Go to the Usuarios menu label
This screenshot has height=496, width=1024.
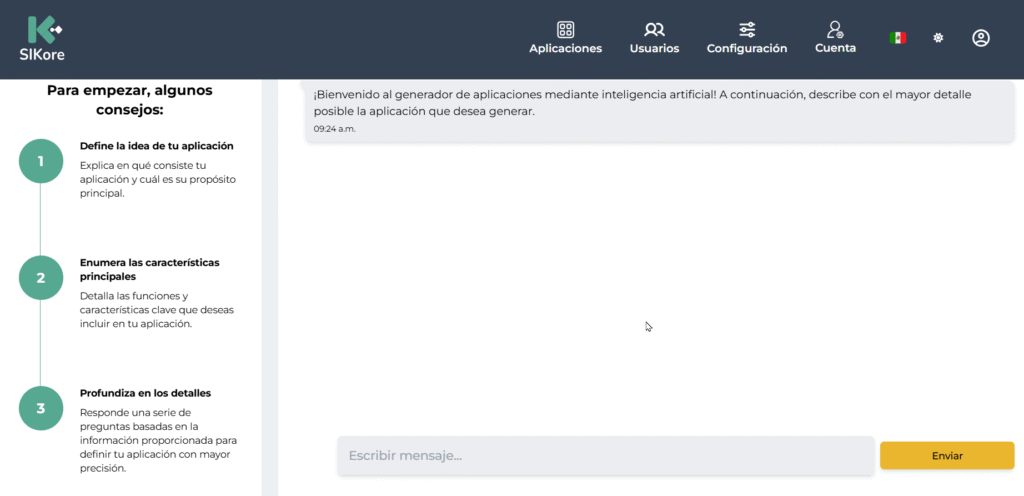coord(654,48)
